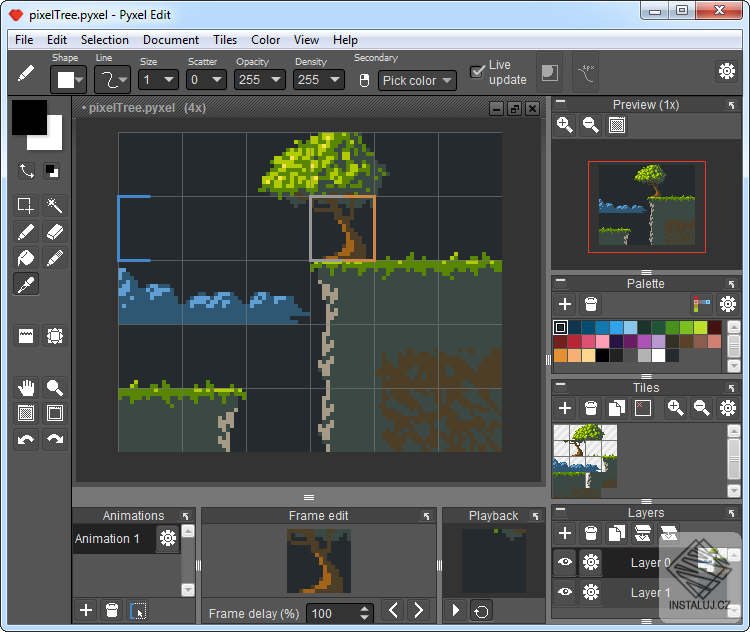Expand the Opacity dropdown

click(x=259, y=80)
